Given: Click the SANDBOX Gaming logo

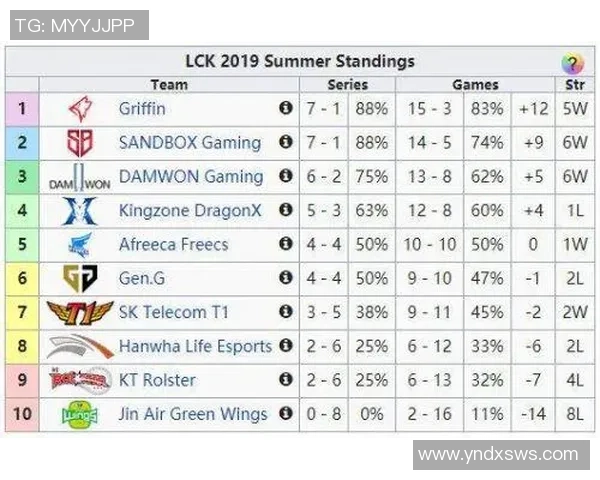Looking at the screenshot, I should [79, 142].
